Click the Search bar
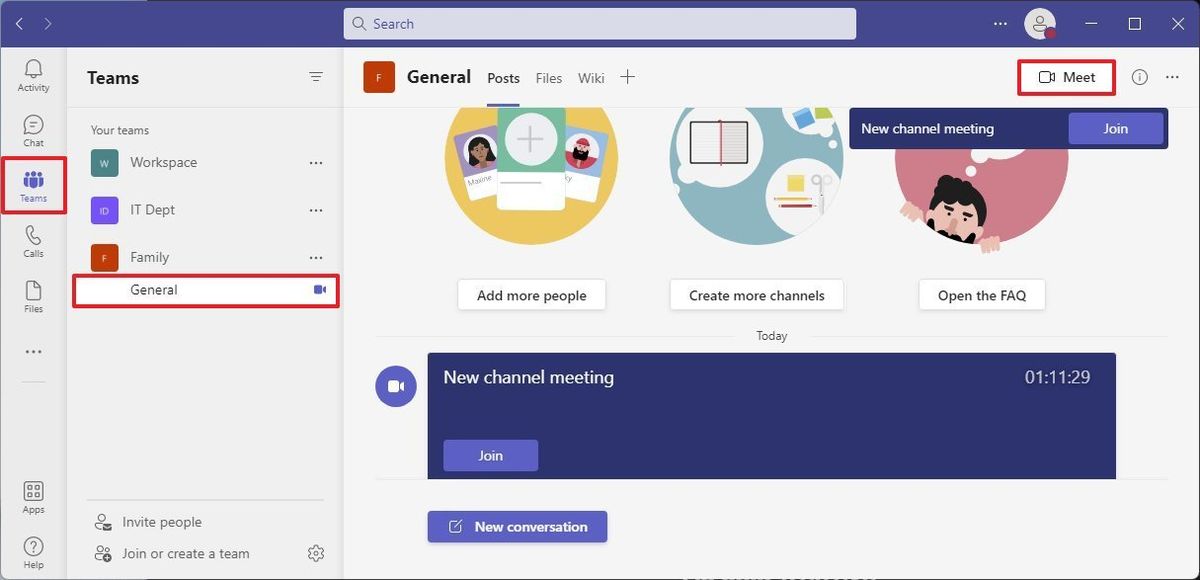The height and width of the screenshot is (580, 1200). (600, 22)
